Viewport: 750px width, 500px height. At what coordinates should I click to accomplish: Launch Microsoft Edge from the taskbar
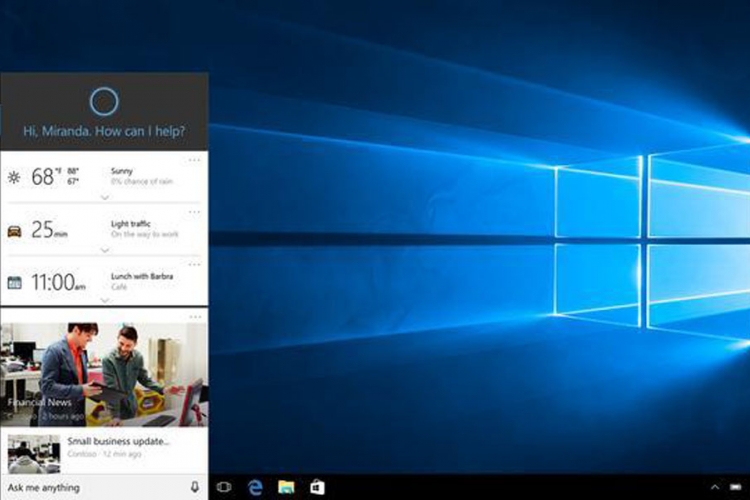[x=255, y=487]
